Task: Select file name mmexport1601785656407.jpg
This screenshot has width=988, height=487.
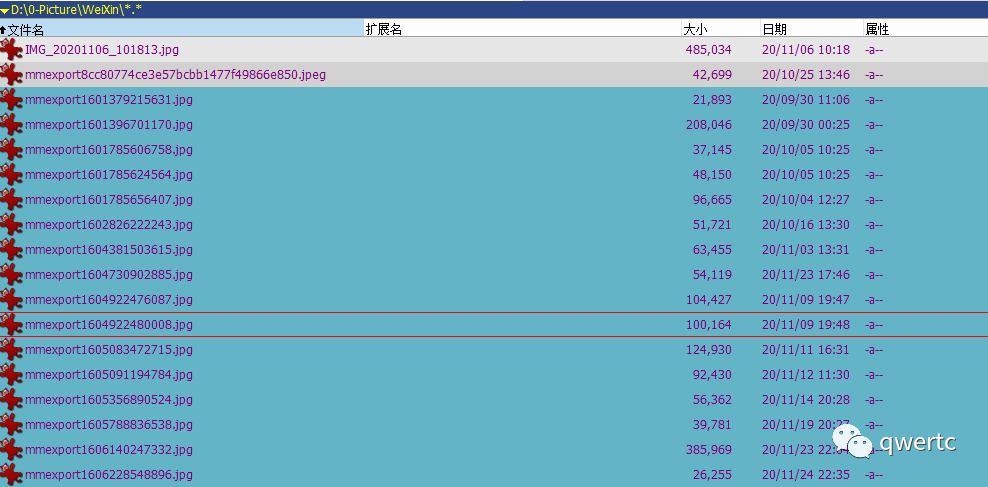Action: [x=109, y=200]
